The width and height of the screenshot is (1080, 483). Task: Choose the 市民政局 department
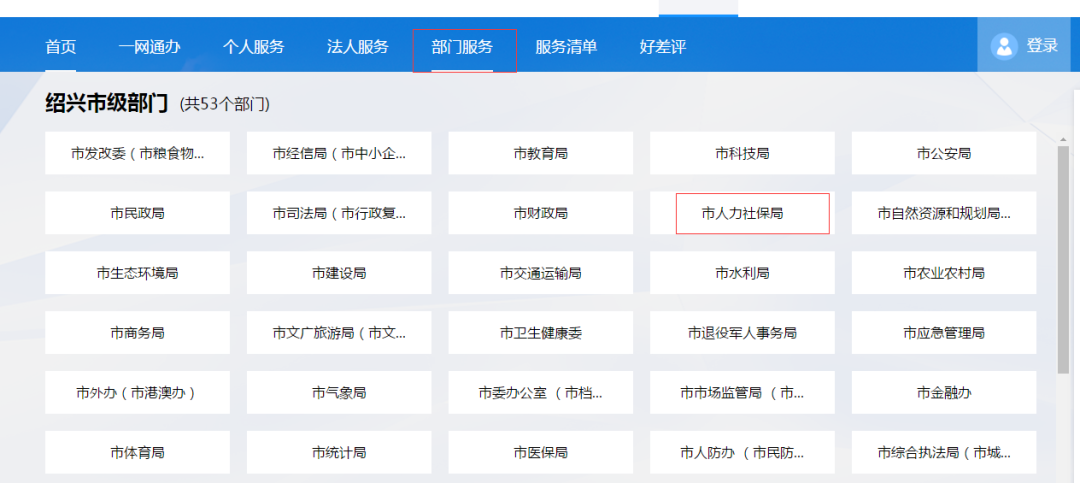pyautogui.click(x=138, y=213)
